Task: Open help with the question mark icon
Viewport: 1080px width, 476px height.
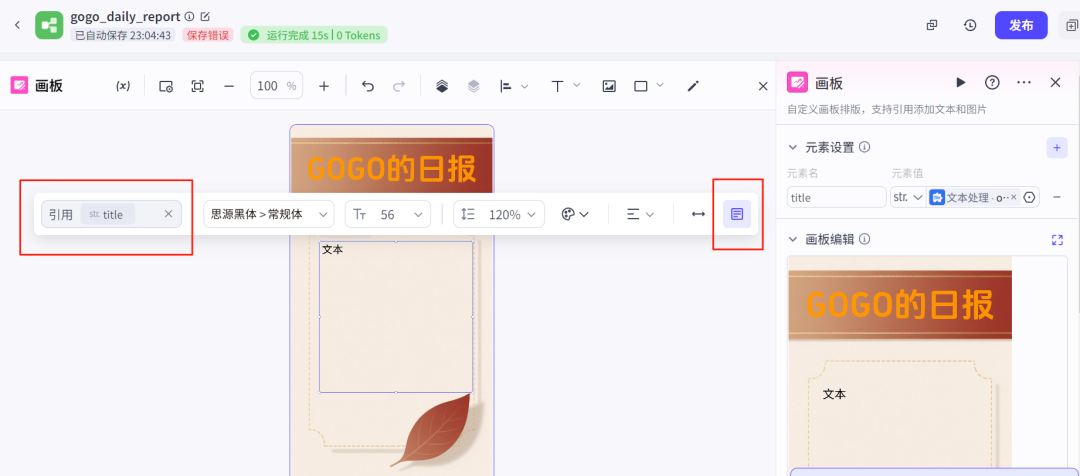Action: [992, 83]
